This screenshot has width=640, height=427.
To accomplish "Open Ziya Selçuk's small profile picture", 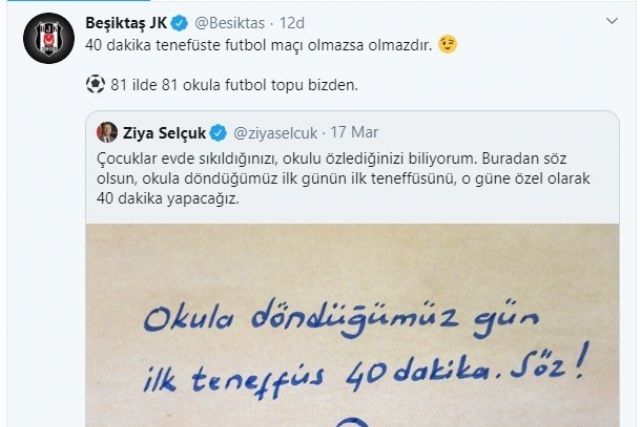I will 107,132.
